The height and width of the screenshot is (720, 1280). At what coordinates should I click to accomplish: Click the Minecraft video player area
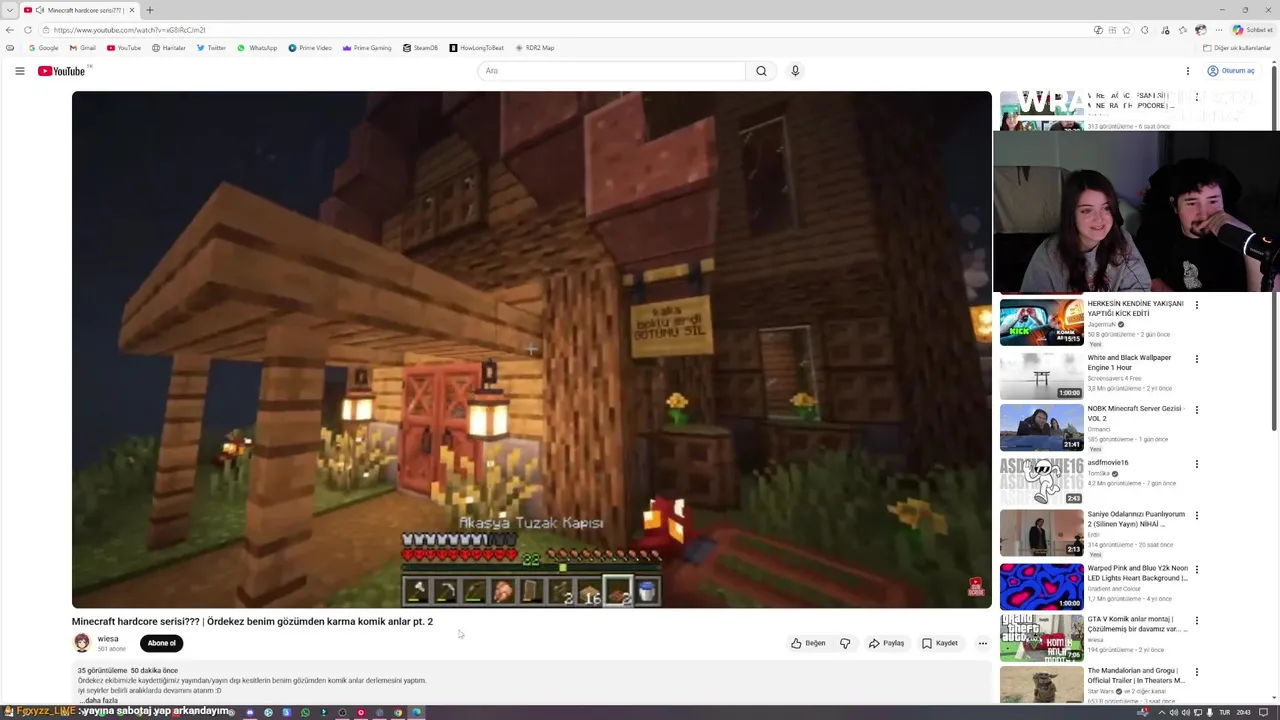tap(532, 349)
